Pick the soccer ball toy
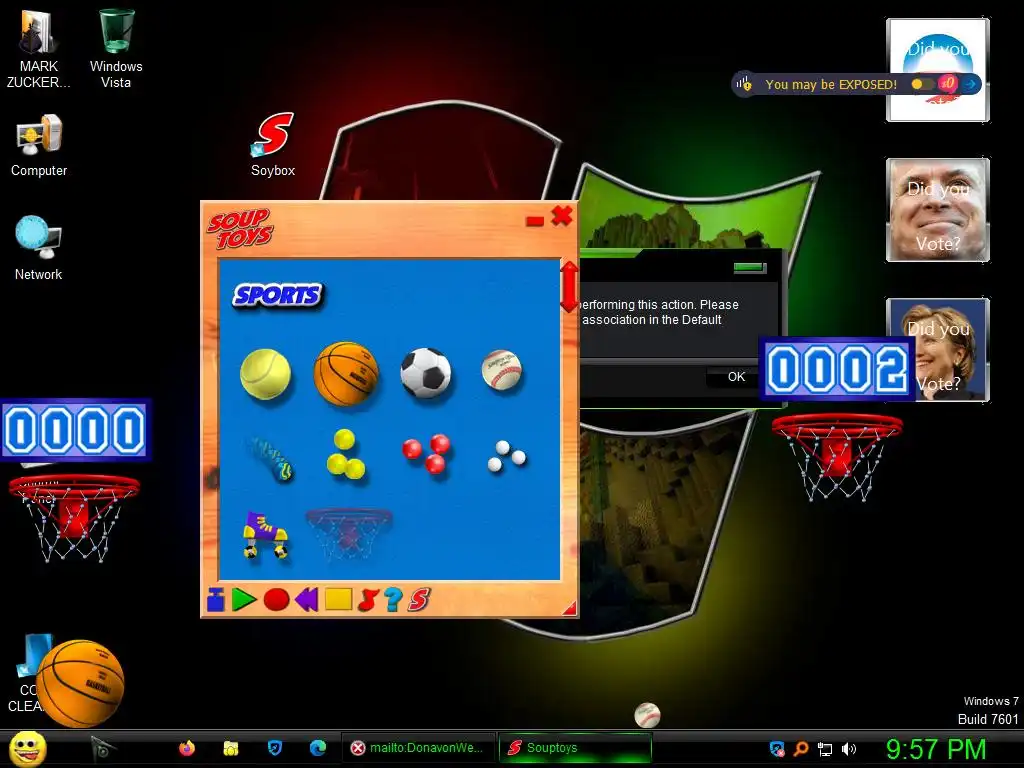The image size is (1024, 768). [426, 373]
